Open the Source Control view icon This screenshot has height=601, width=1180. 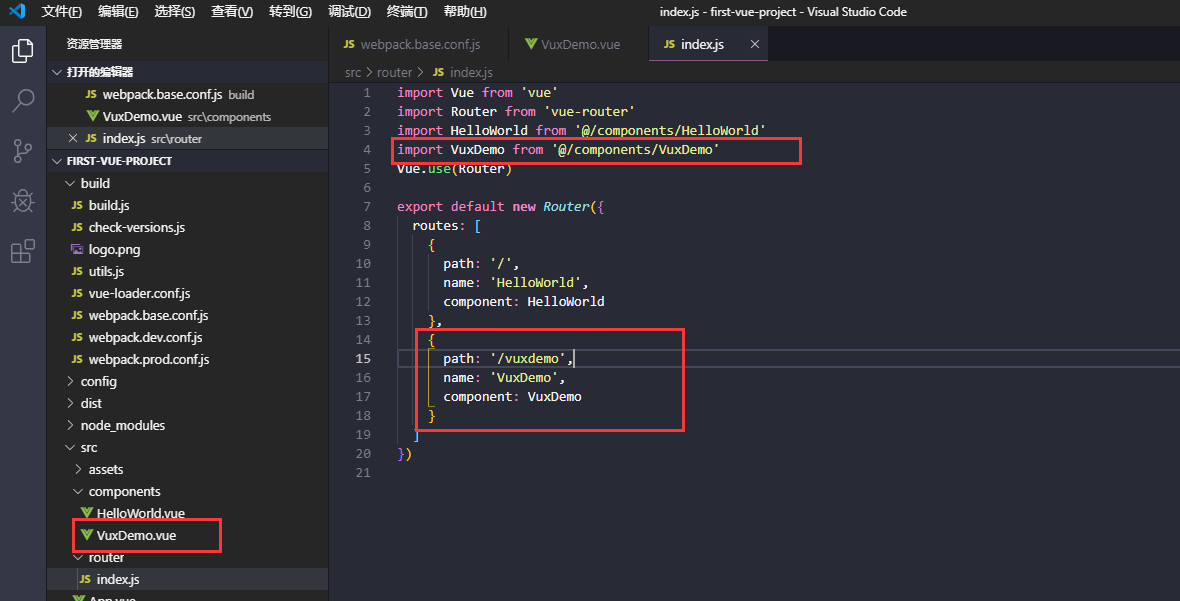click(x=22, y=151)
